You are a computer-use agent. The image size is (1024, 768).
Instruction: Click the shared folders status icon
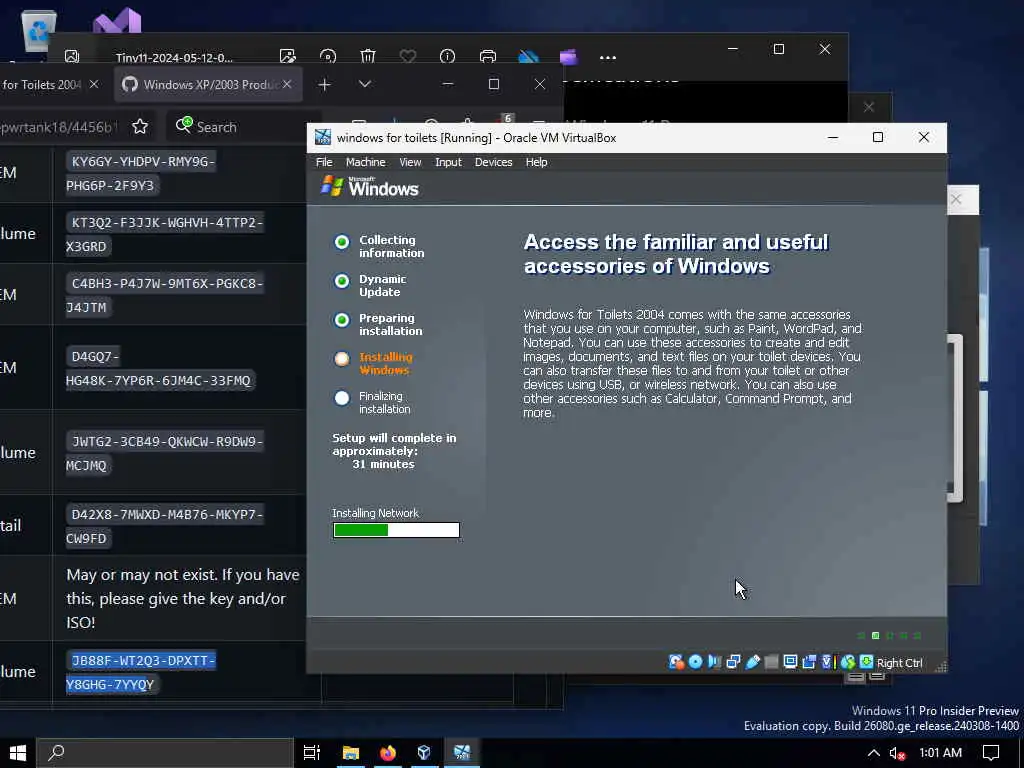[771, 662]
